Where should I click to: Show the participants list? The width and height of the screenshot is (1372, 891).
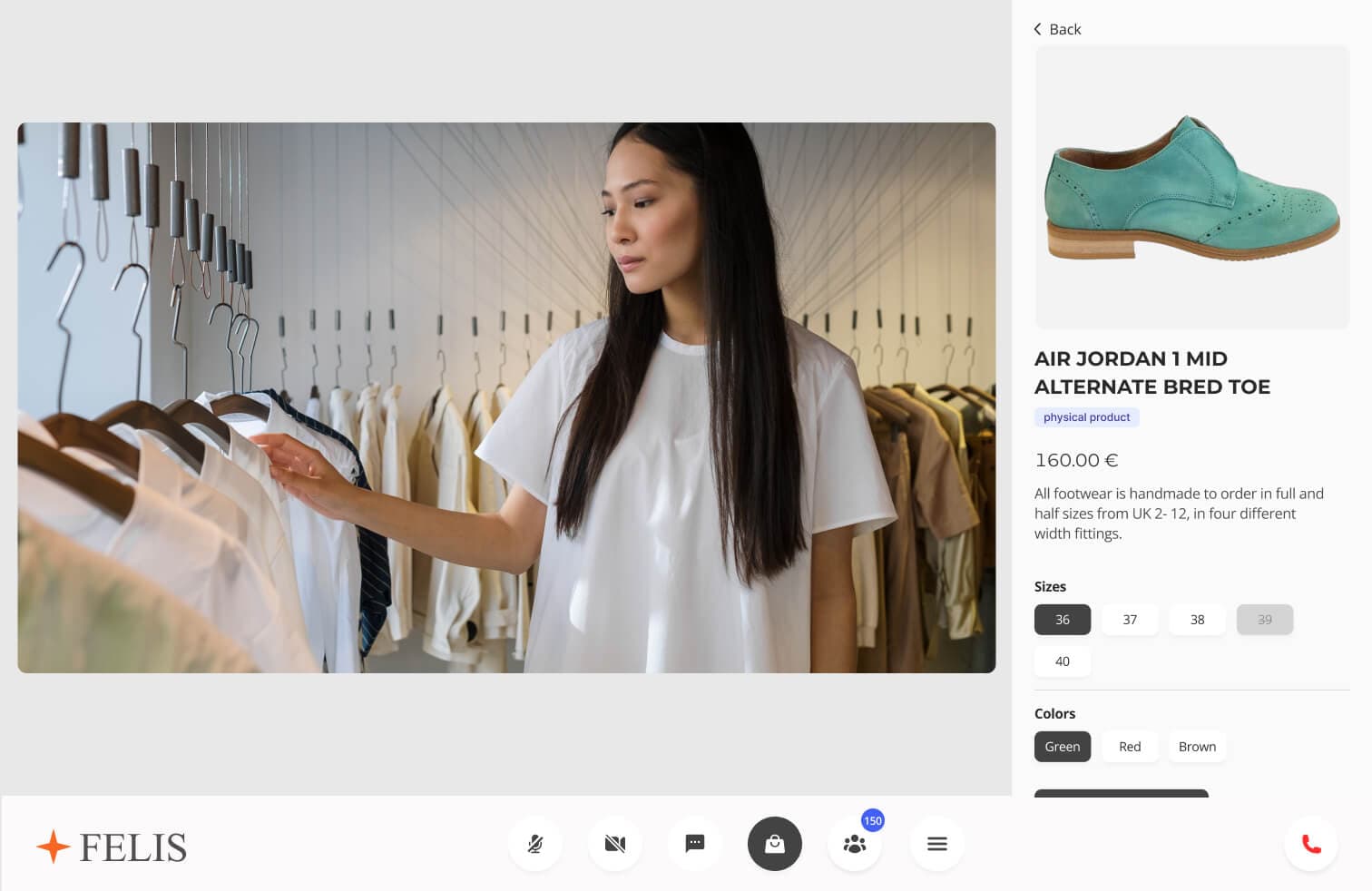[855, 845]
